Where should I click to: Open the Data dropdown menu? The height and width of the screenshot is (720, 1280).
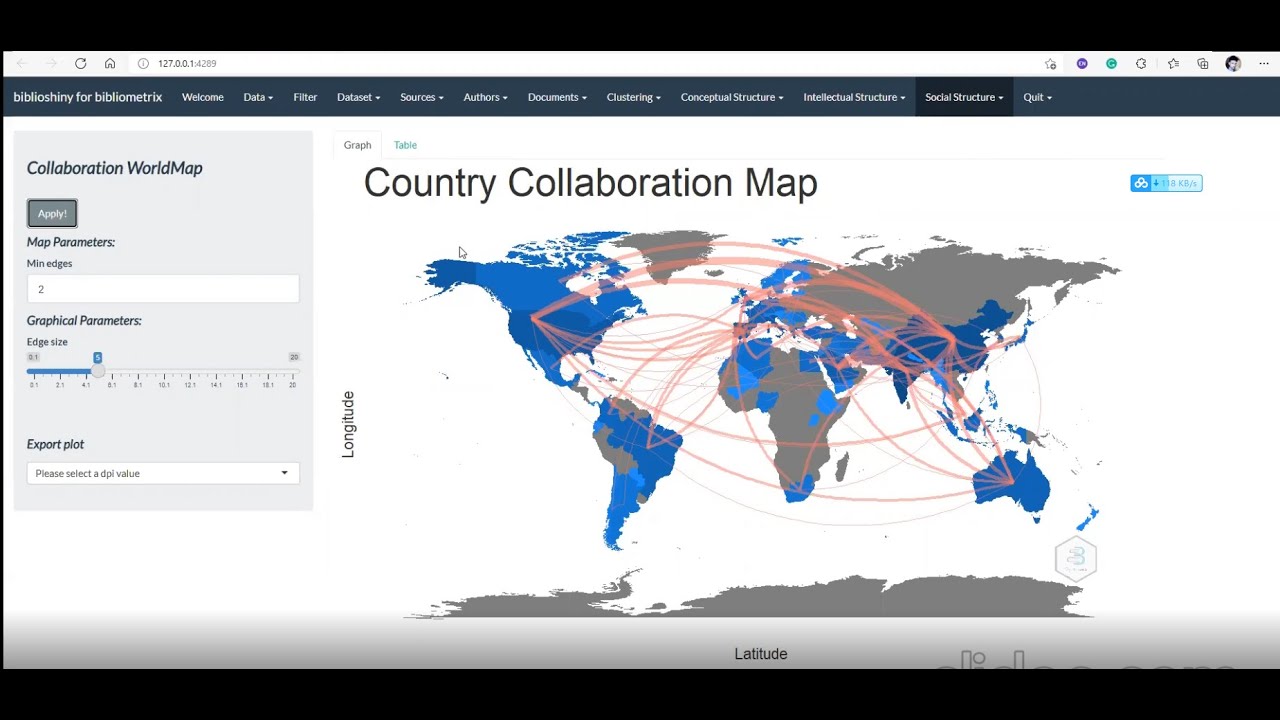tap(258, 97)
